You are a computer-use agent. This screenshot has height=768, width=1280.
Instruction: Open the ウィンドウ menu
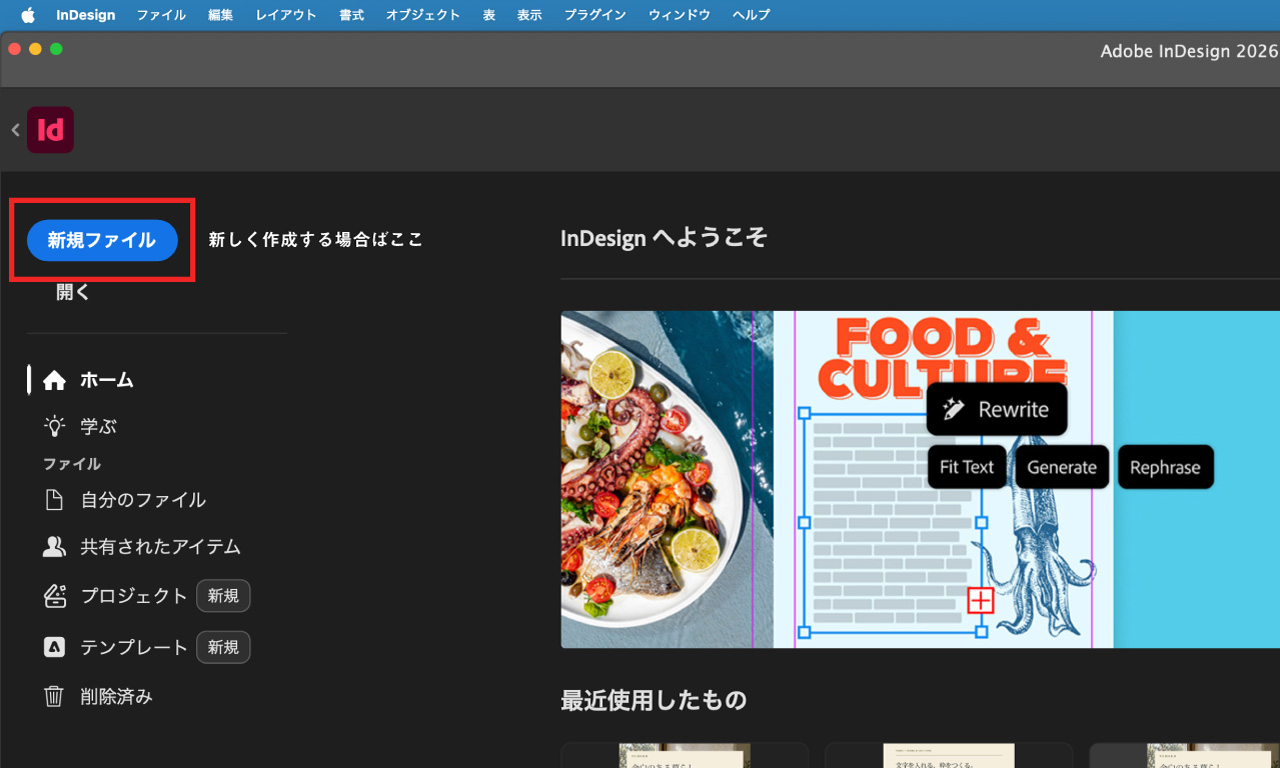679,15
